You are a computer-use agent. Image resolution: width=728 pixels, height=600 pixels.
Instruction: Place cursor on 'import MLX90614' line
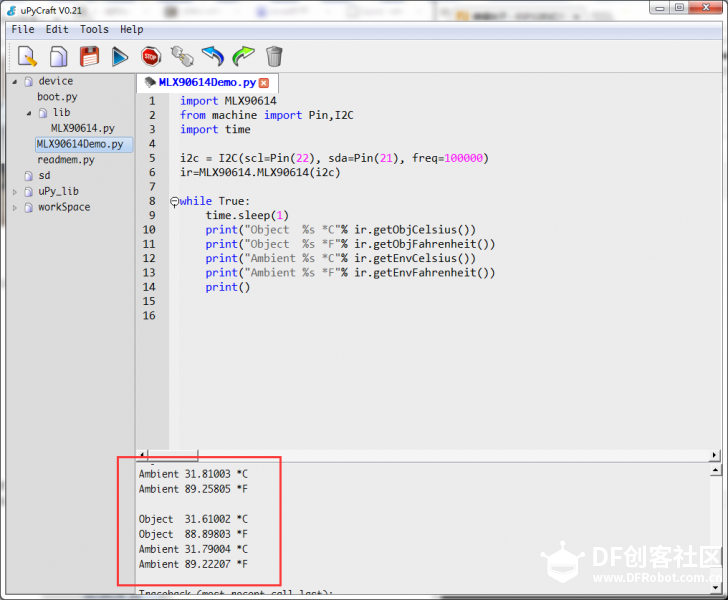tap(228, 101)
